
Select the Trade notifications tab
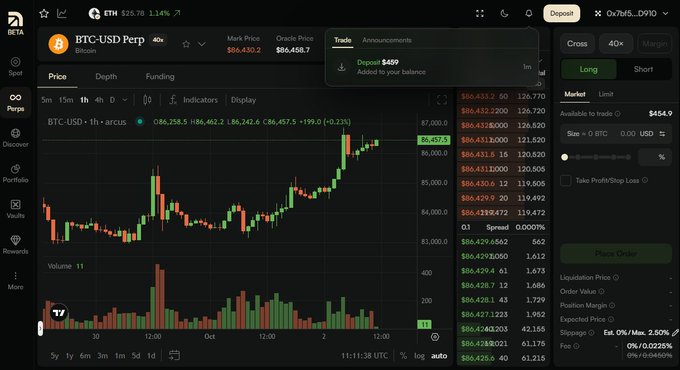pos(343,40)
